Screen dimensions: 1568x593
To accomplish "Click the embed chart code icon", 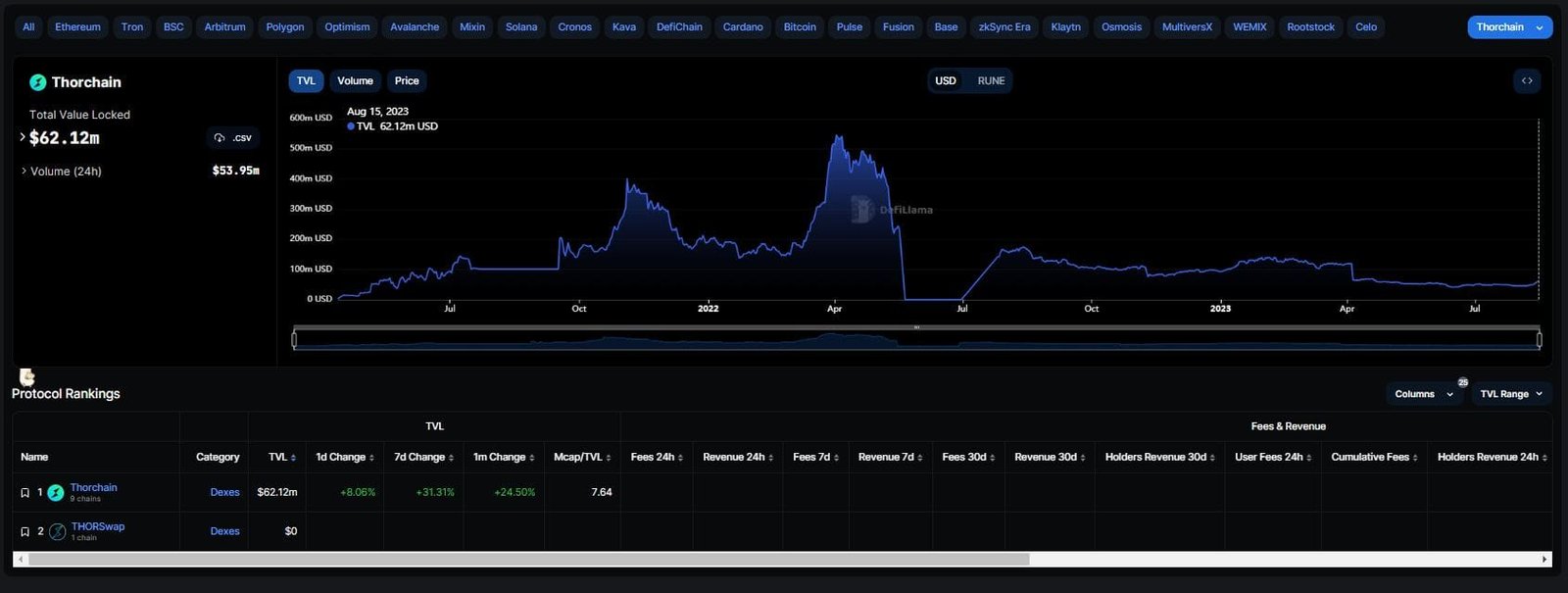I will coord(1527,81).
